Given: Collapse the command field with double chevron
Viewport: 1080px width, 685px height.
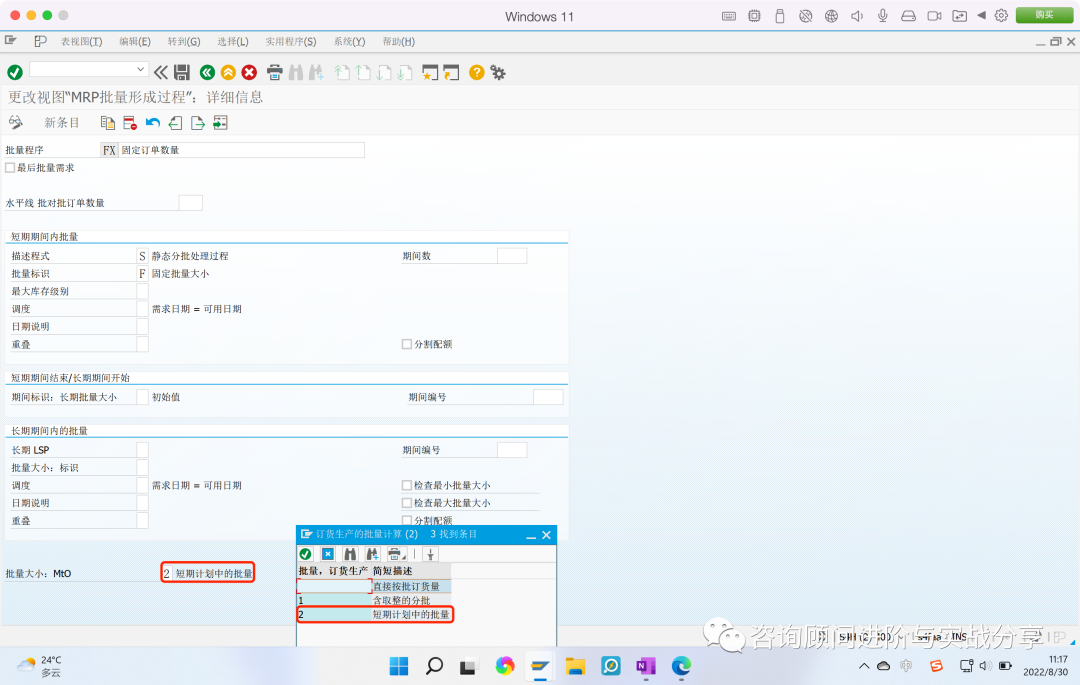Looking at the screenshot, I should click(160, 72).
